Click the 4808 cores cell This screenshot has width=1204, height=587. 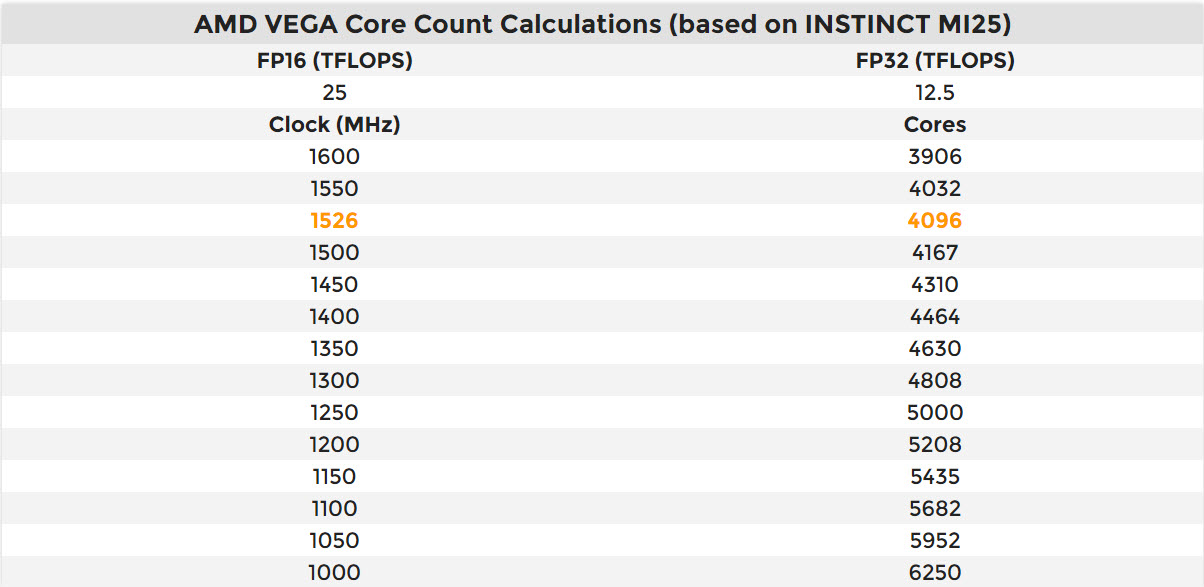[935, 381]
